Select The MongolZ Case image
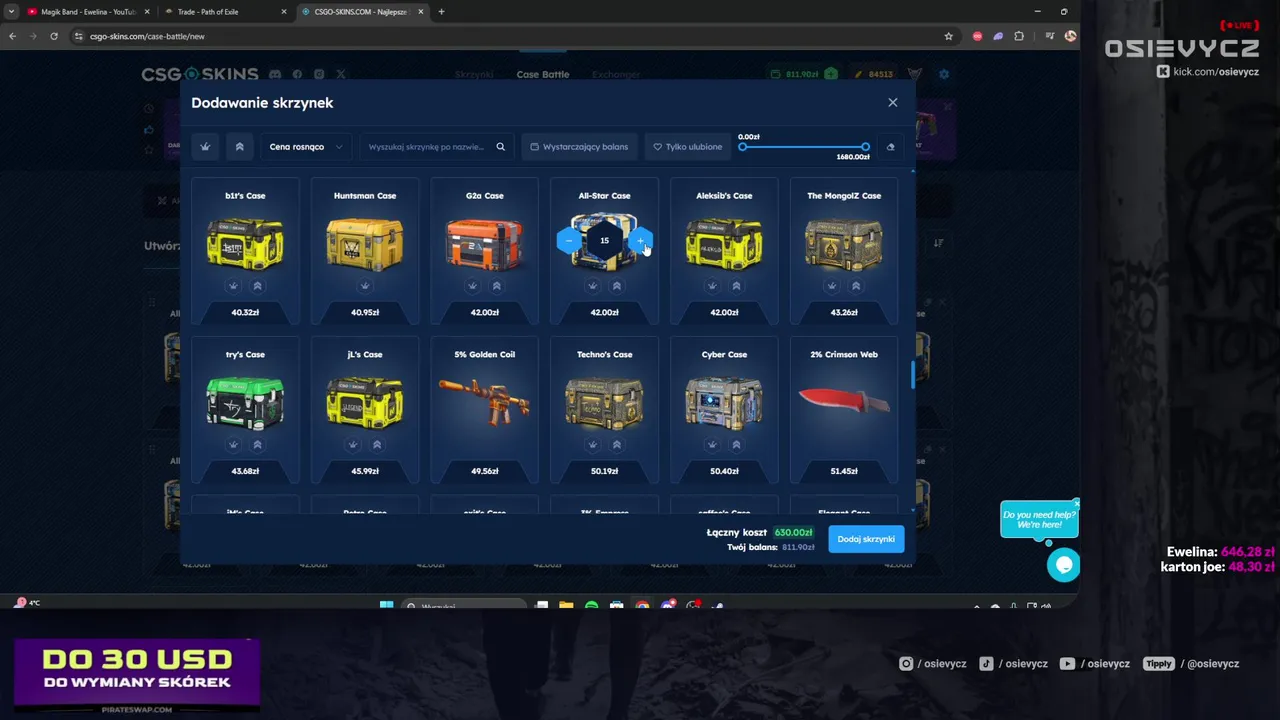 (x=844, y=243)
